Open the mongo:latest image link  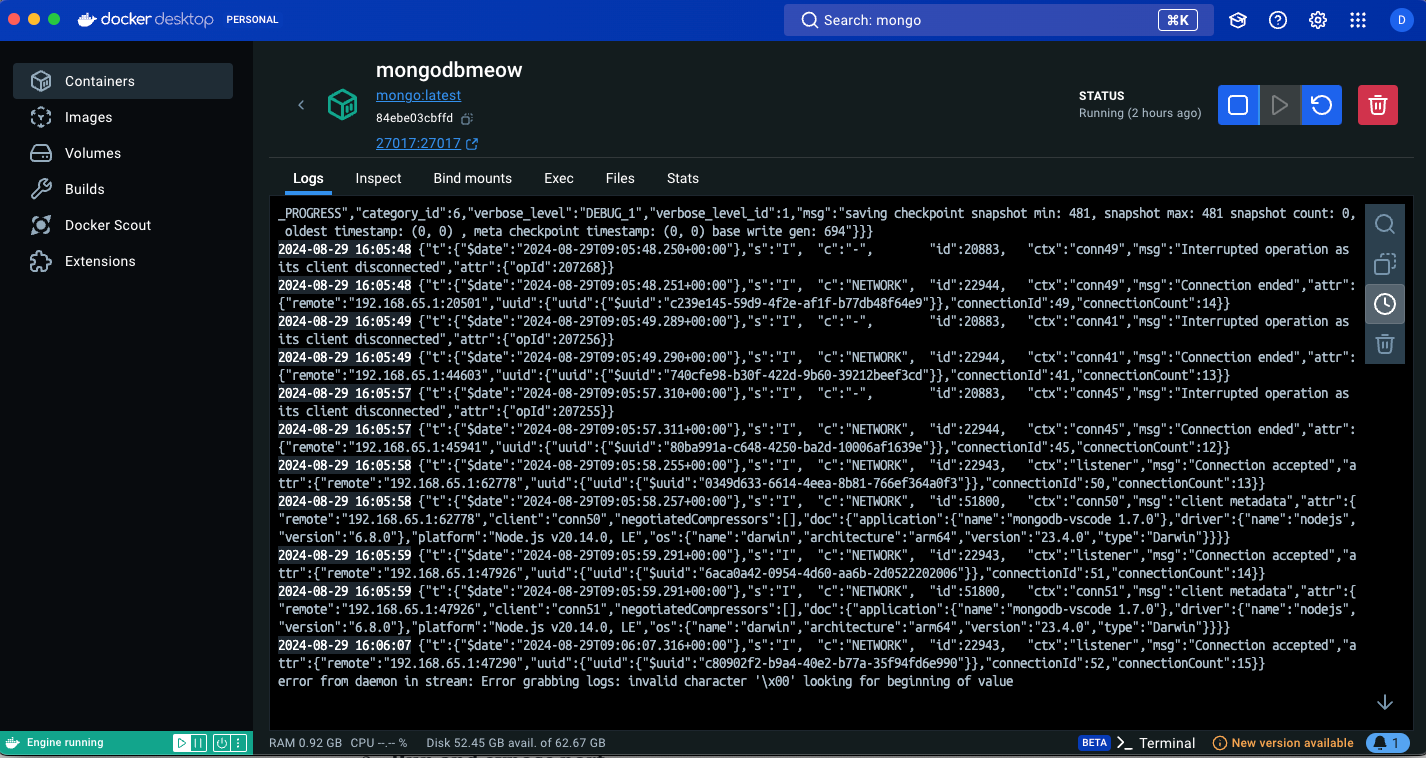pyautogui.click(x=418, y=95)
